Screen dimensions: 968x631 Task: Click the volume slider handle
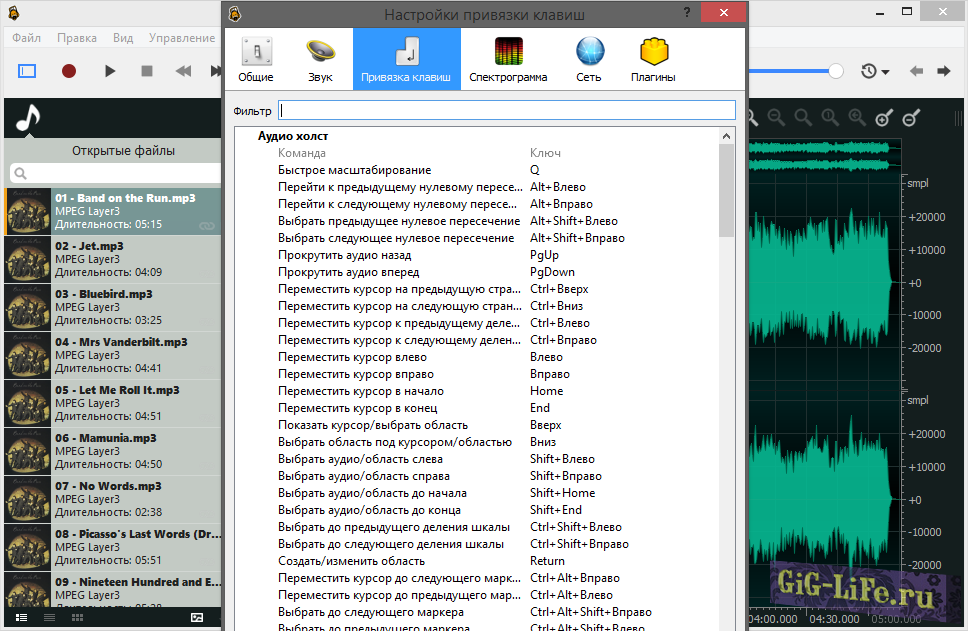point(836,71)
